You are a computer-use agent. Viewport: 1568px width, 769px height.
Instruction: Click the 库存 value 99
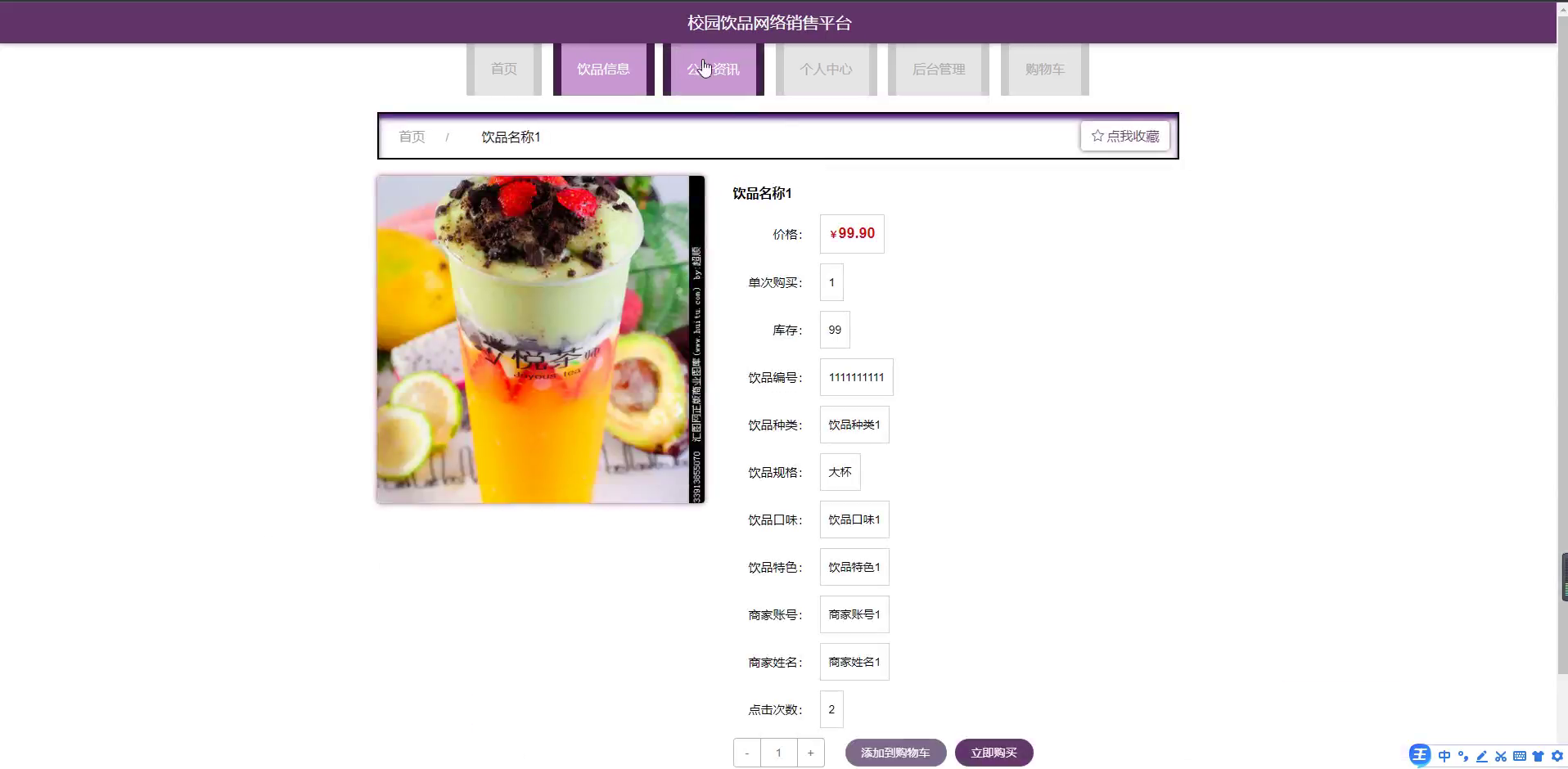(835, 330)
